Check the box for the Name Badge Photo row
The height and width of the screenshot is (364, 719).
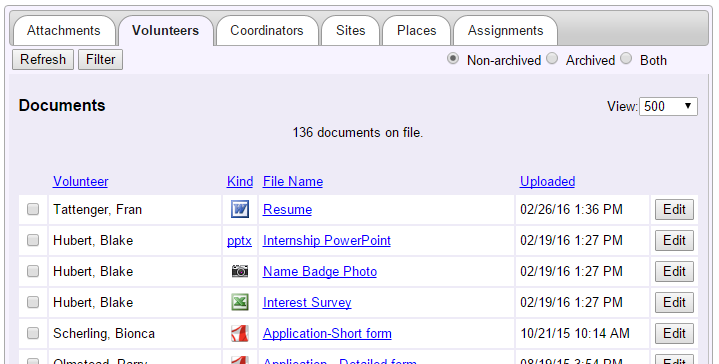33,271
